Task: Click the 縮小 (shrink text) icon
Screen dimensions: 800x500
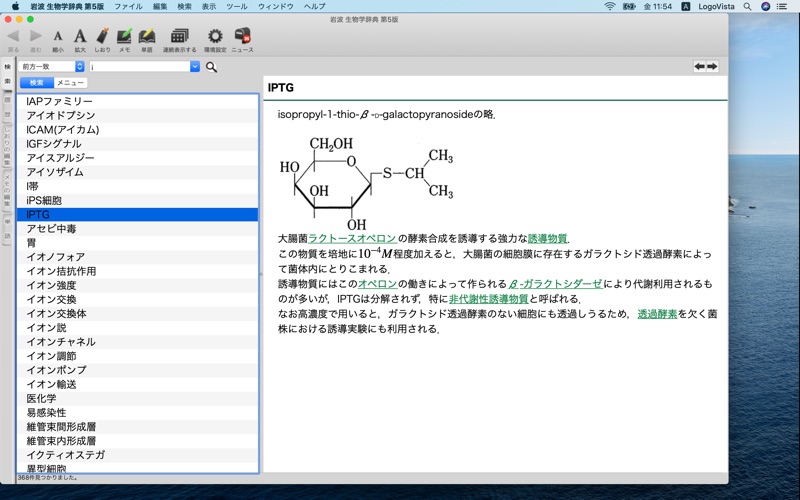Action: click(x=57, y=37)
